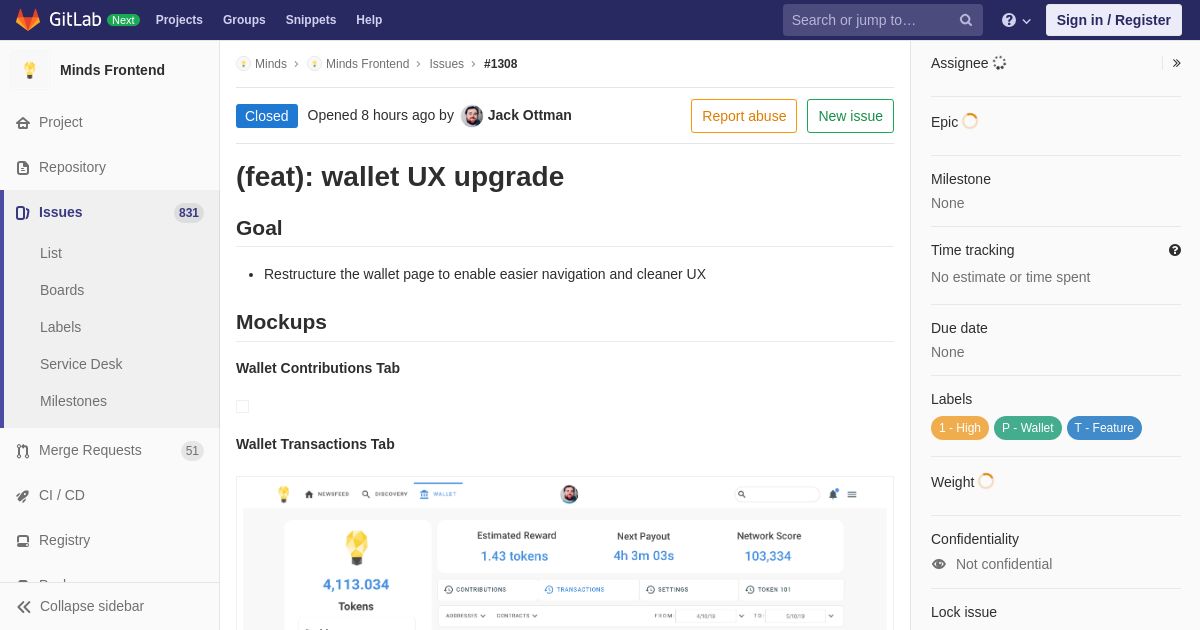Click the Issues icon in sidebar
This screenshot has width=1200, height=630.
point(23,213)
